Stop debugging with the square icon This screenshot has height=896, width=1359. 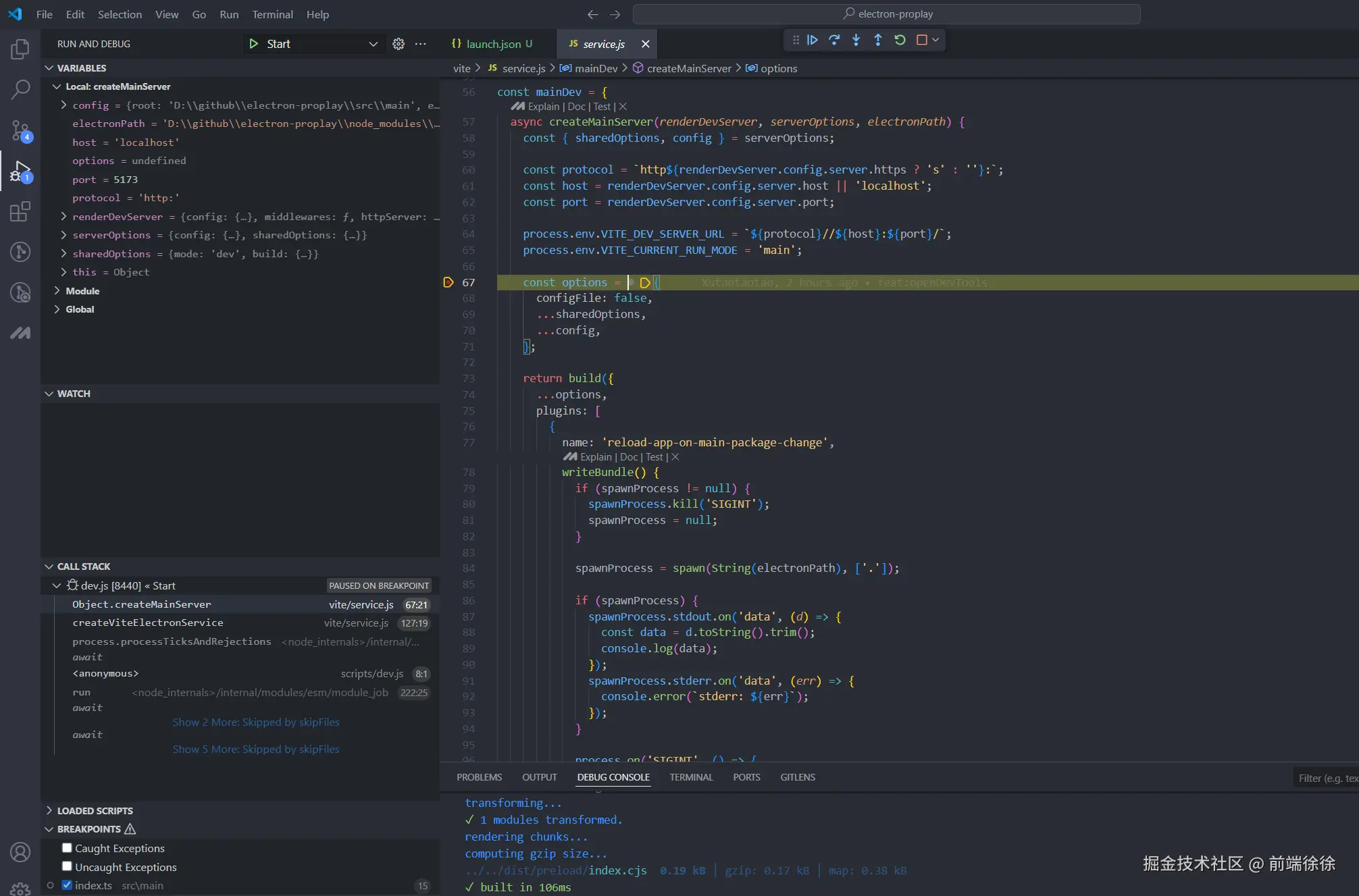(x=921, y=40)
